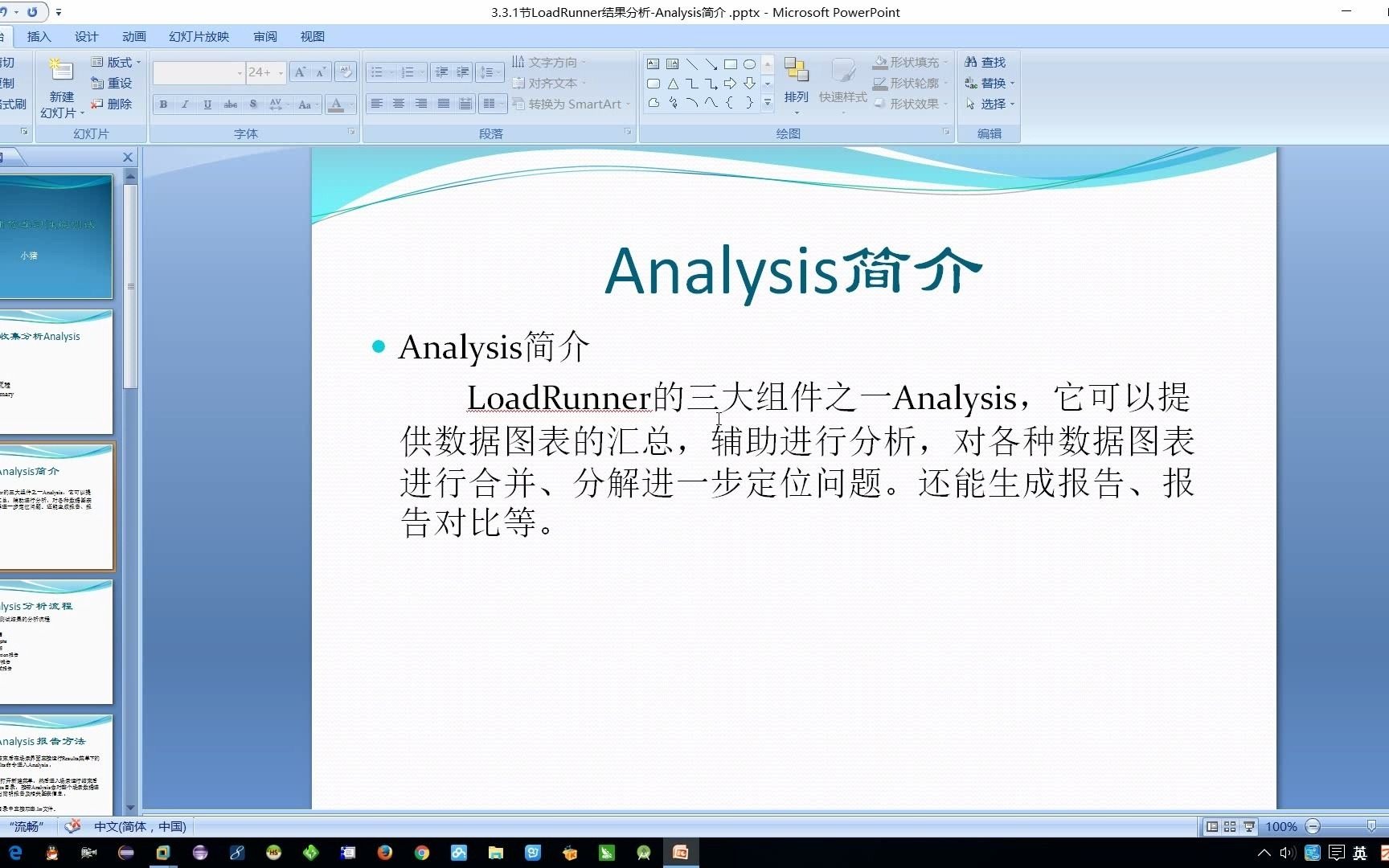Center the paragraph text
This screenshot has height=868, width=1389.
[x=399, y=104]
